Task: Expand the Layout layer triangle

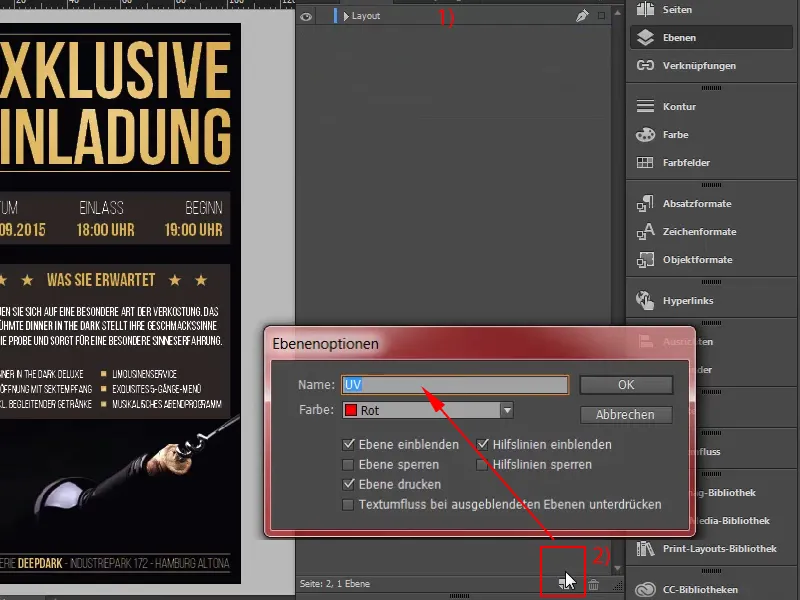Action: 346,16
